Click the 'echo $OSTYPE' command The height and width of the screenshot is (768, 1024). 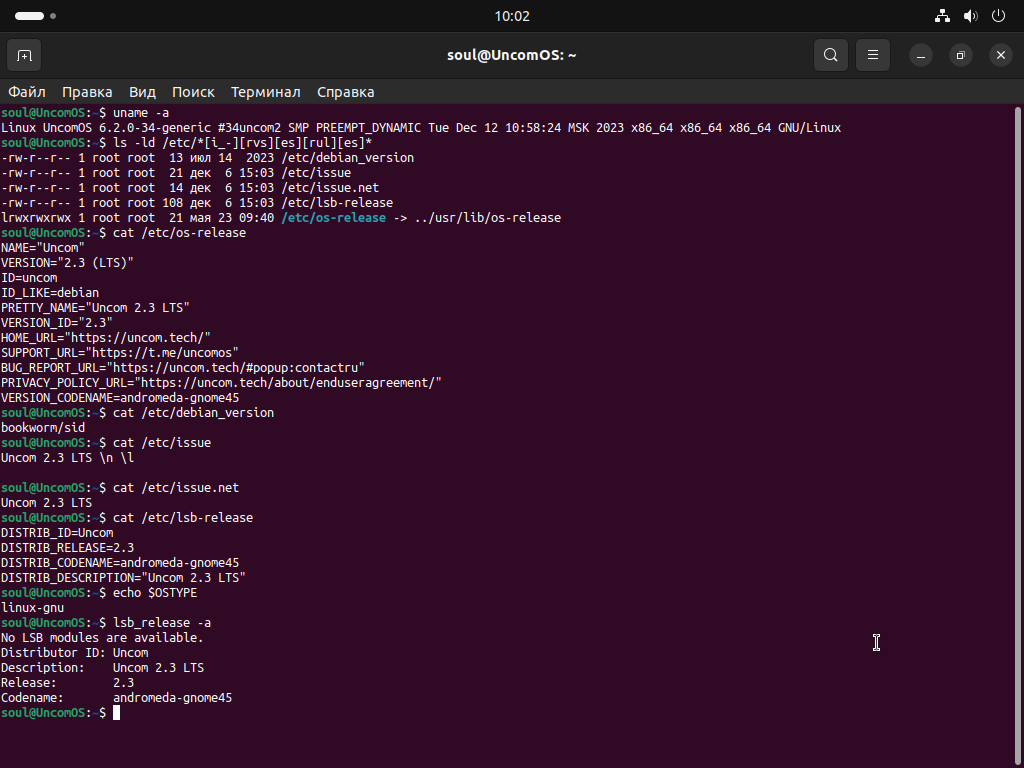coord(155,593)
